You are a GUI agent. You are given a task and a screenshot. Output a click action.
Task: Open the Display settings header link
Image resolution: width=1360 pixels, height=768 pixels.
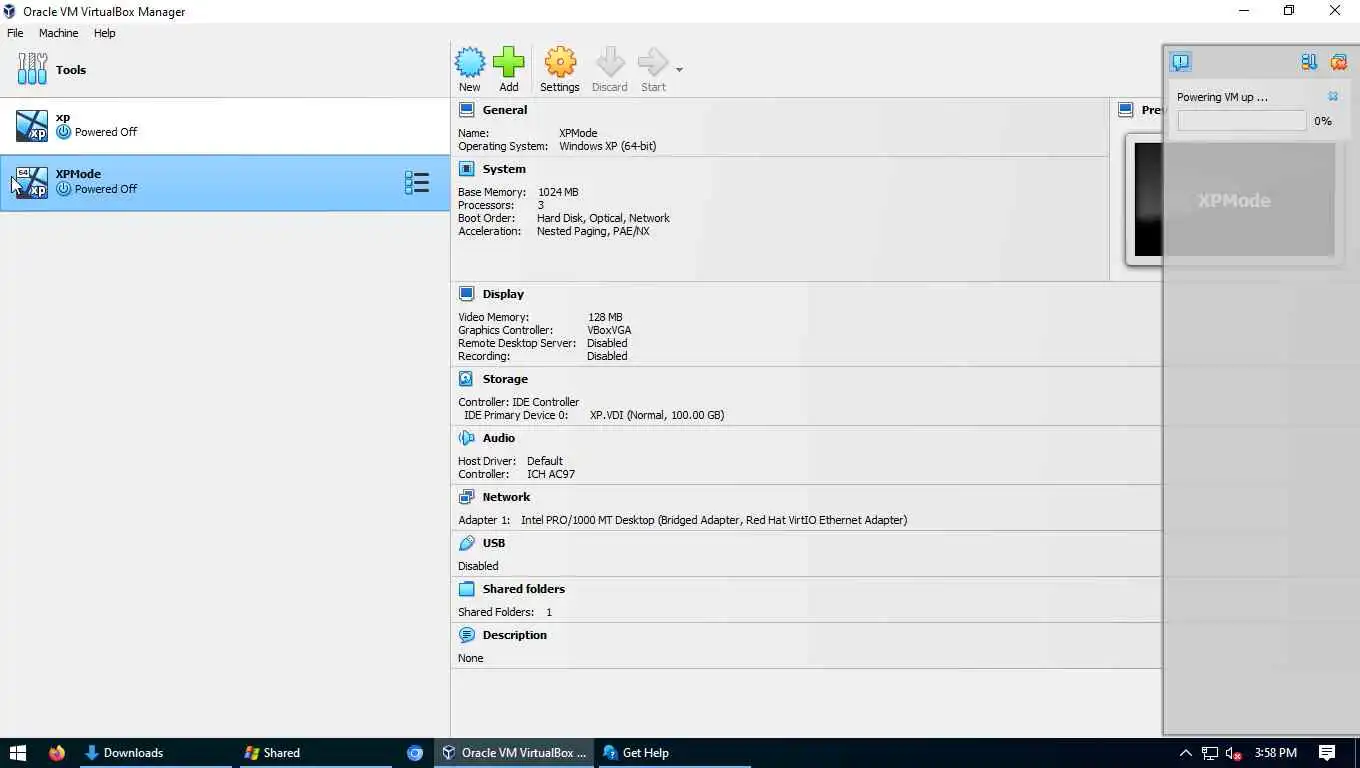click(x=503, y=294)
